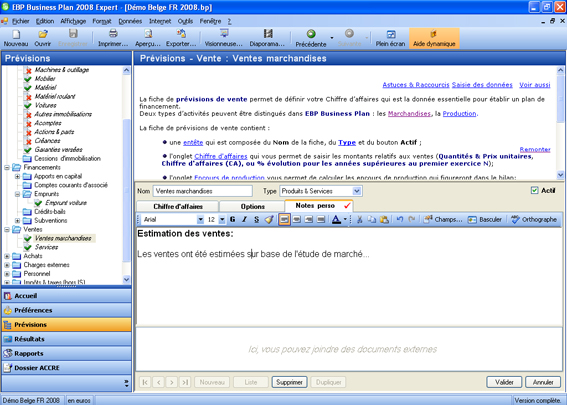Open a file with Ouvrir icon
Screen dimensions: 567x405
(43, 38)
